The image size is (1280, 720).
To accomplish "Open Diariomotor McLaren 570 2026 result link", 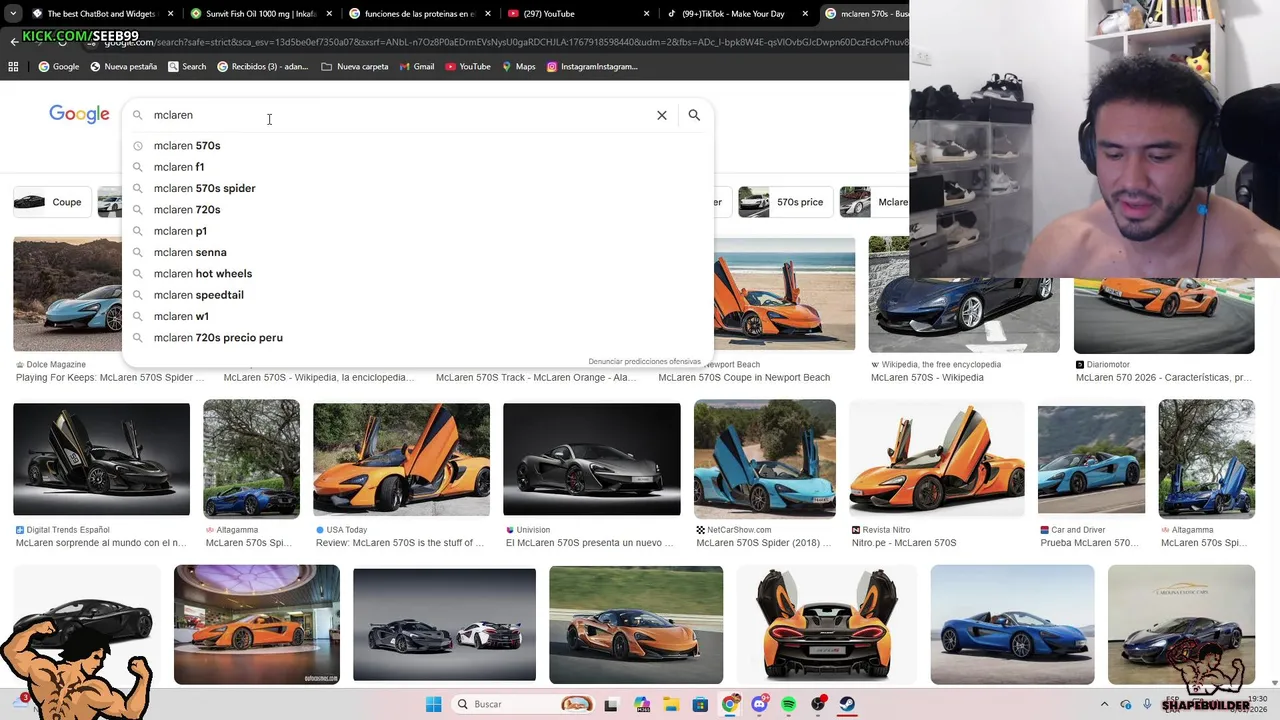I will tap(1163, 378).
